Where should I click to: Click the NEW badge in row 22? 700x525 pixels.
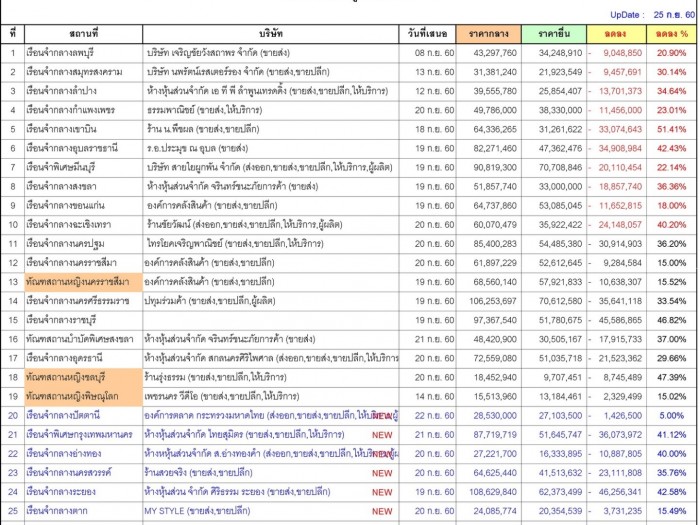[382, 453]
